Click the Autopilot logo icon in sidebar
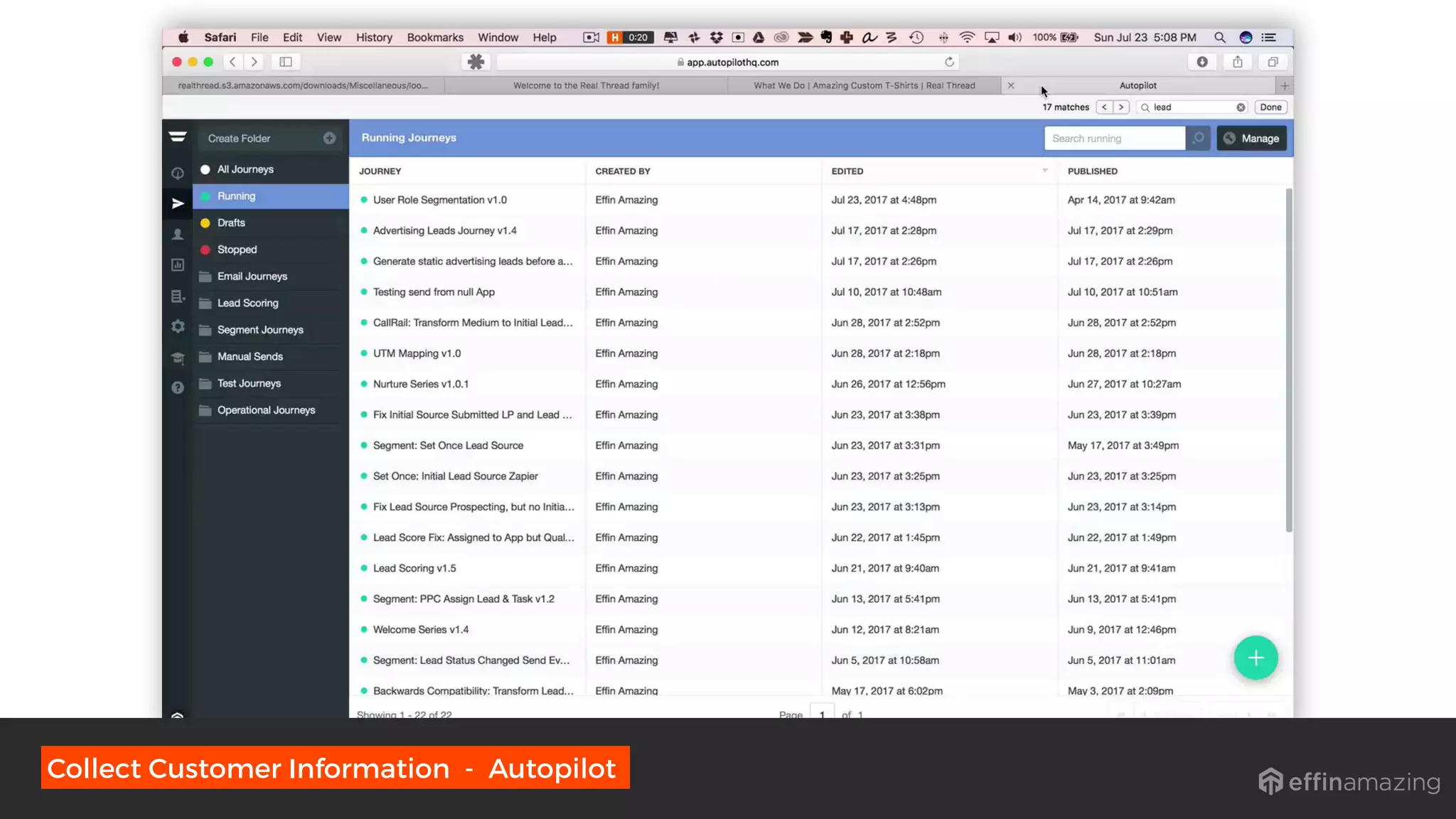Viewport: 1456px width, 819px height. [178, 136]
